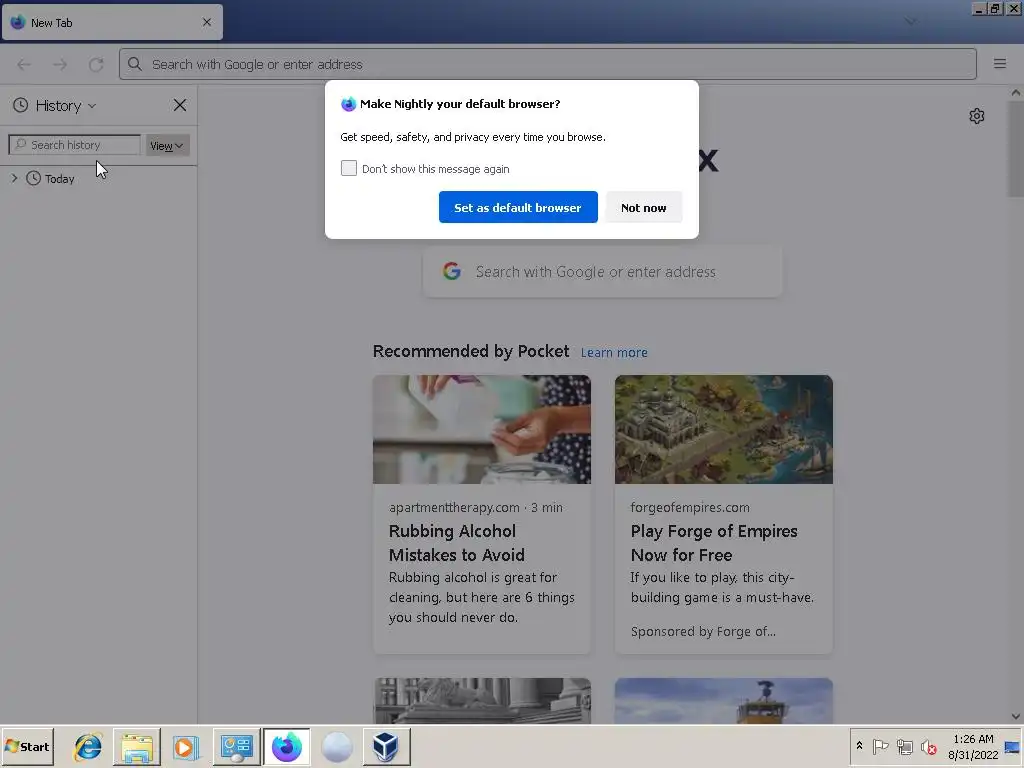Reload the current page
This screenshot has height=768, width=1024.
point(96,64)
